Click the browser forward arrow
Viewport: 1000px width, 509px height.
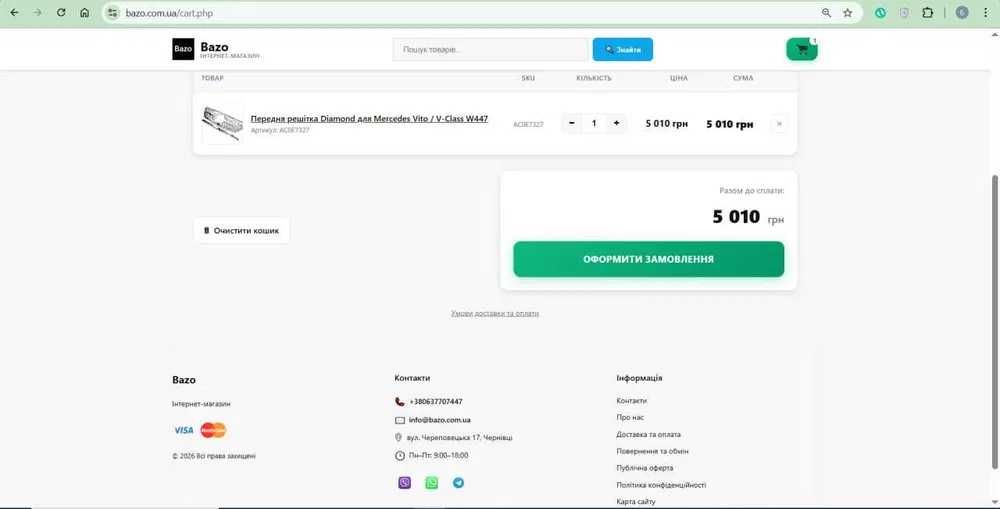point(38,13)
